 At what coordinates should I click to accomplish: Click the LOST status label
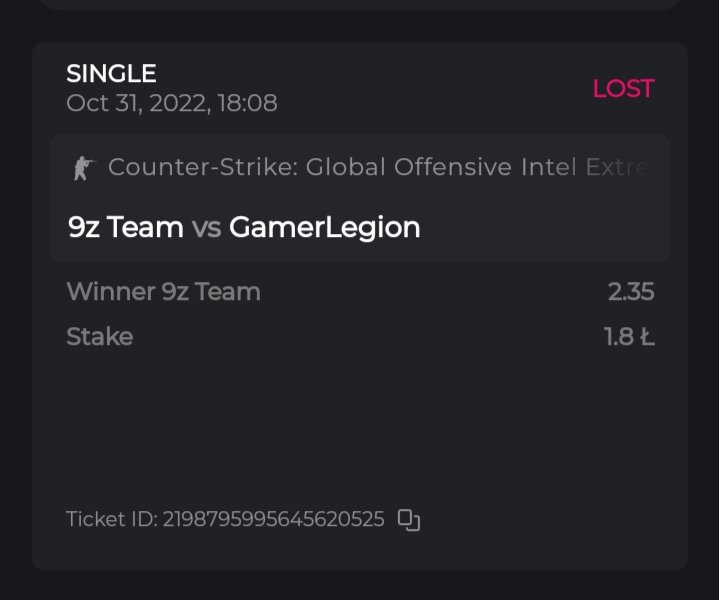[x=622, y=89]
